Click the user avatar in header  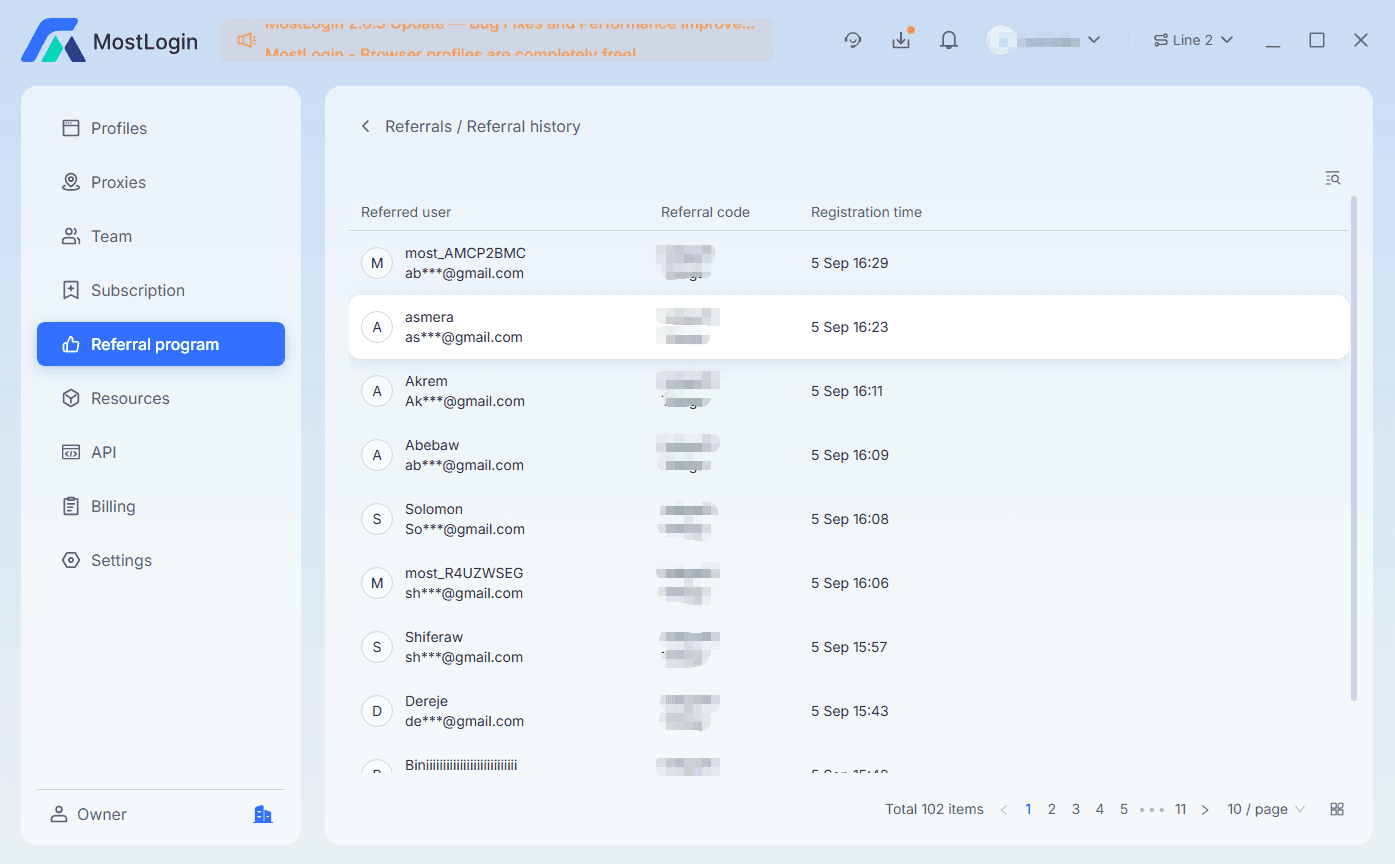pyautogui.click(x=1001, y=40)
